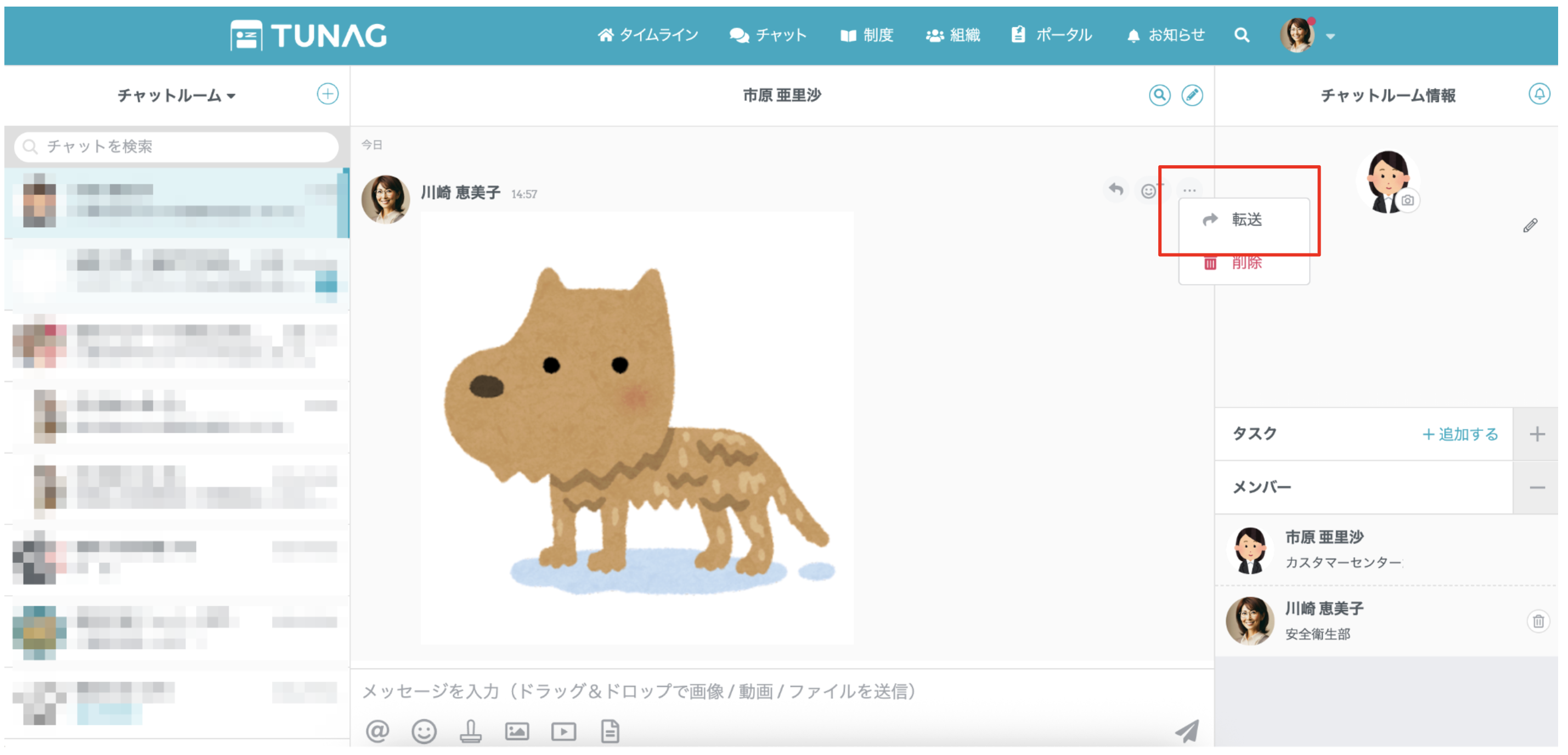Click the reply arrow on the message
This screenshot has width=1568, height=755.
coord(1116,190)
